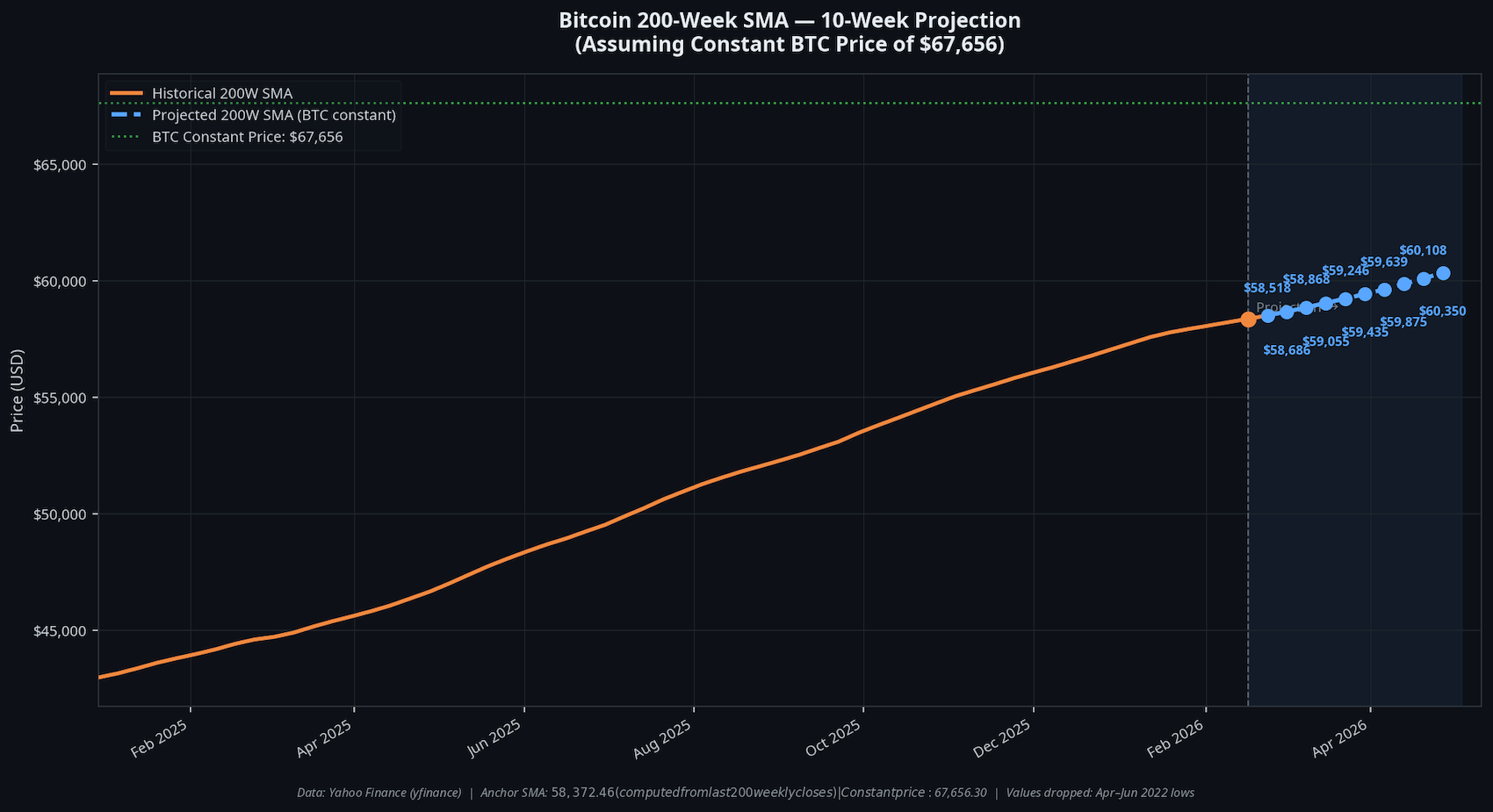
Task: Click the Price (USD) axis label
Action: 18,391
